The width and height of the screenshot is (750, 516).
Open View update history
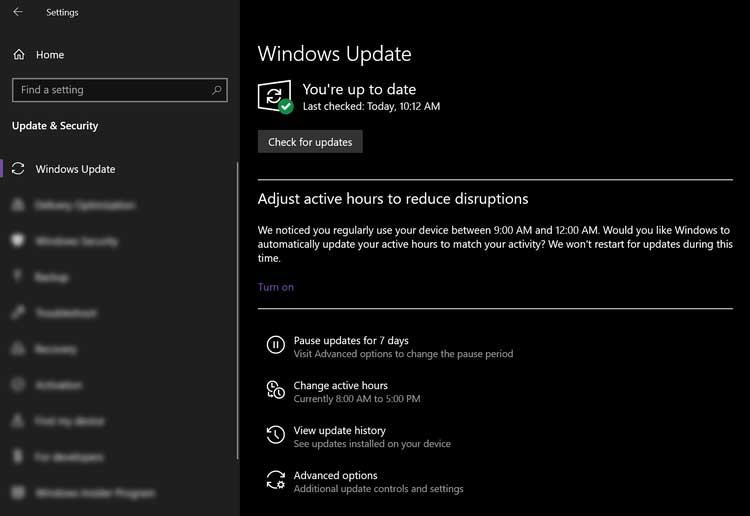pos(340,430)
